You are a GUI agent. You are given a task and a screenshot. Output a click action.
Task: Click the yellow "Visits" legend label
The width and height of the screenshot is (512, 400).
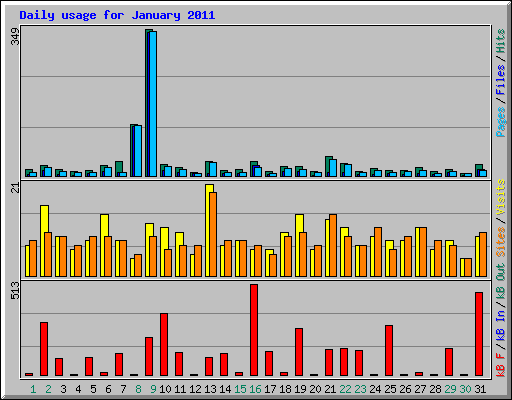[500, 198]
